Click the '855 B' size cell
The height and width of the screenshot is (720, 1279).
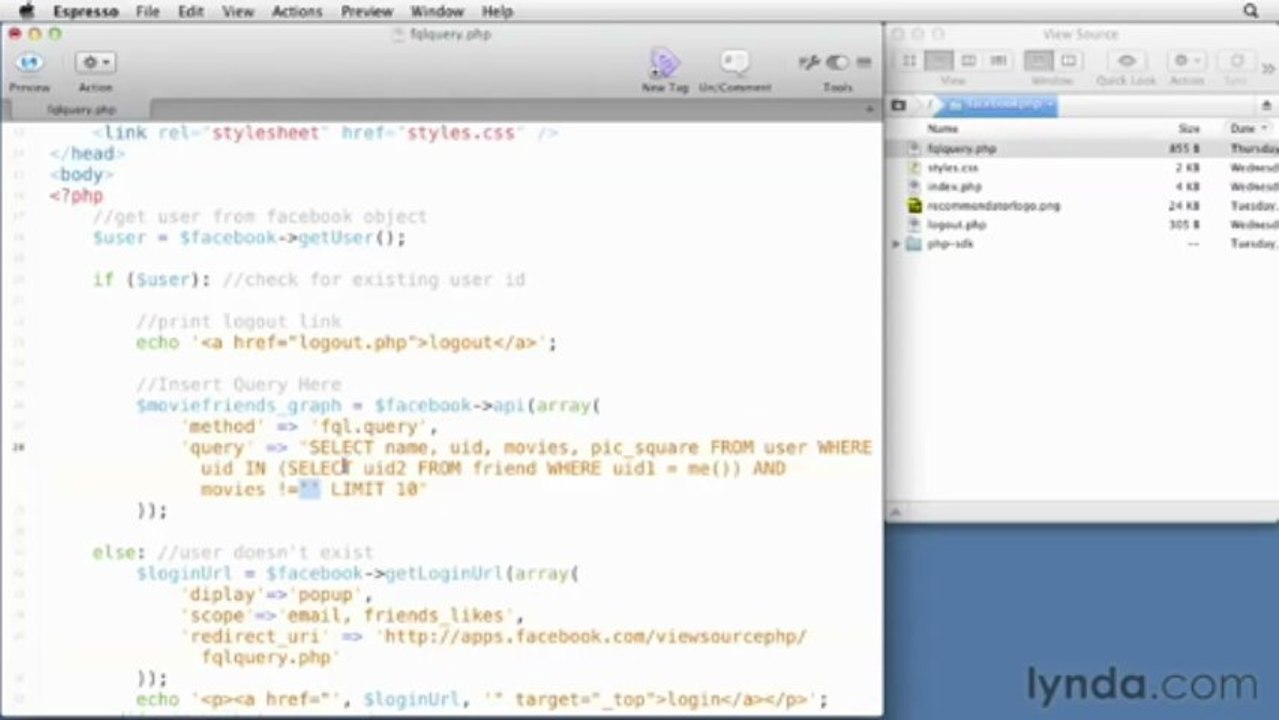click(1184, 148)
